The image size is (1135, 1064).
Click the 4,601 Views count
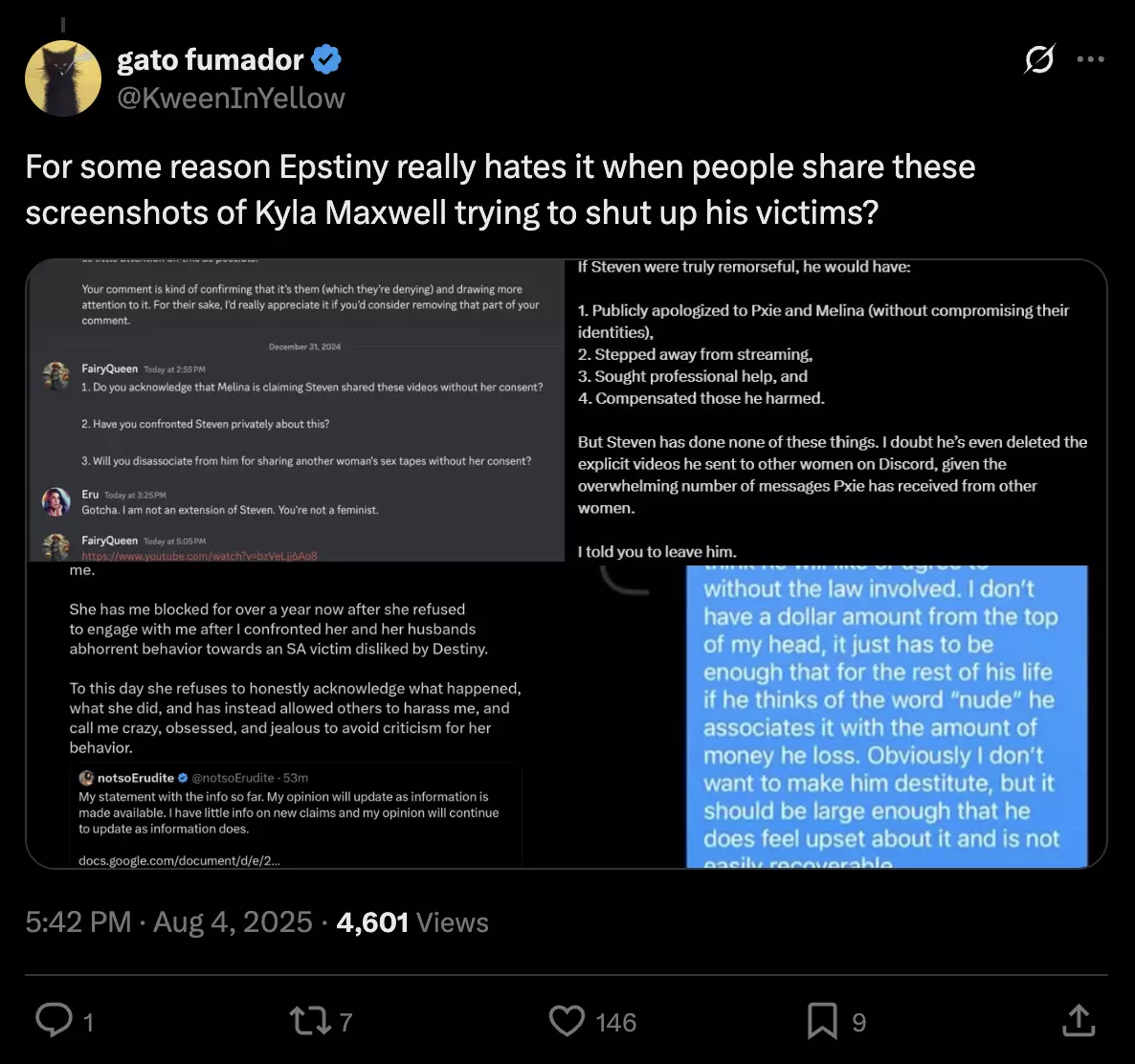[412, 921]
